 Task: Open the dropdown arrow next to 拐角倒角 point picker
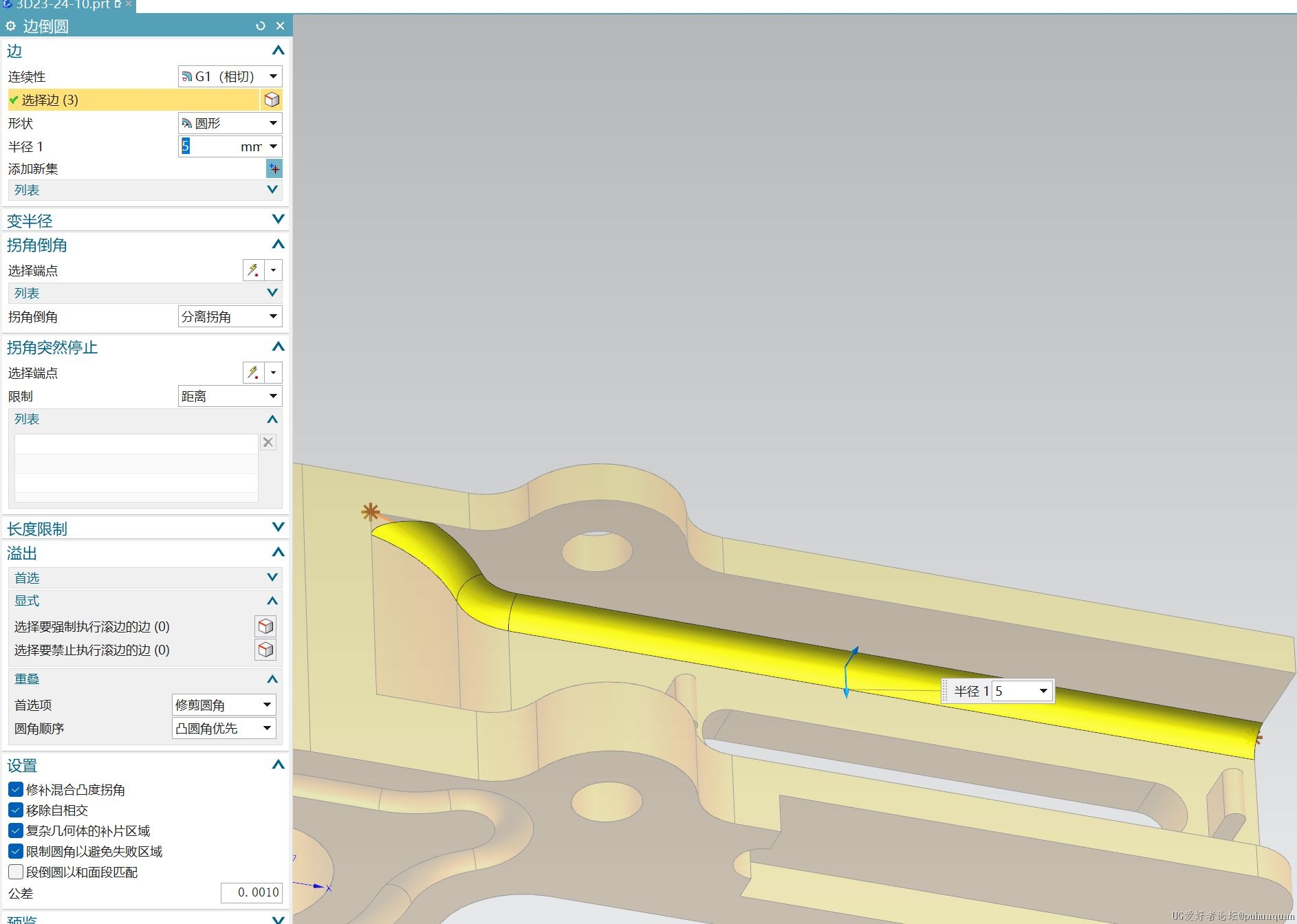[x=274, y=270]
